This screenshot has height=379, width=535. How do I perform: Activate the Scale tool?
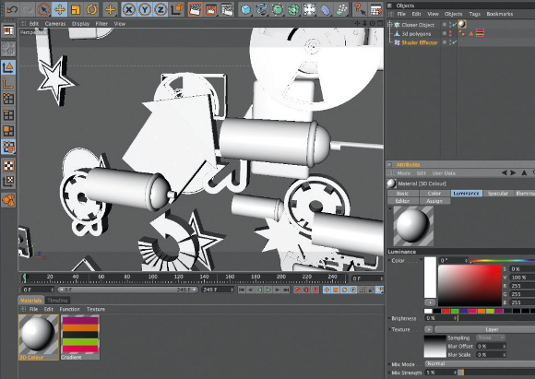(x=75, y=9)
